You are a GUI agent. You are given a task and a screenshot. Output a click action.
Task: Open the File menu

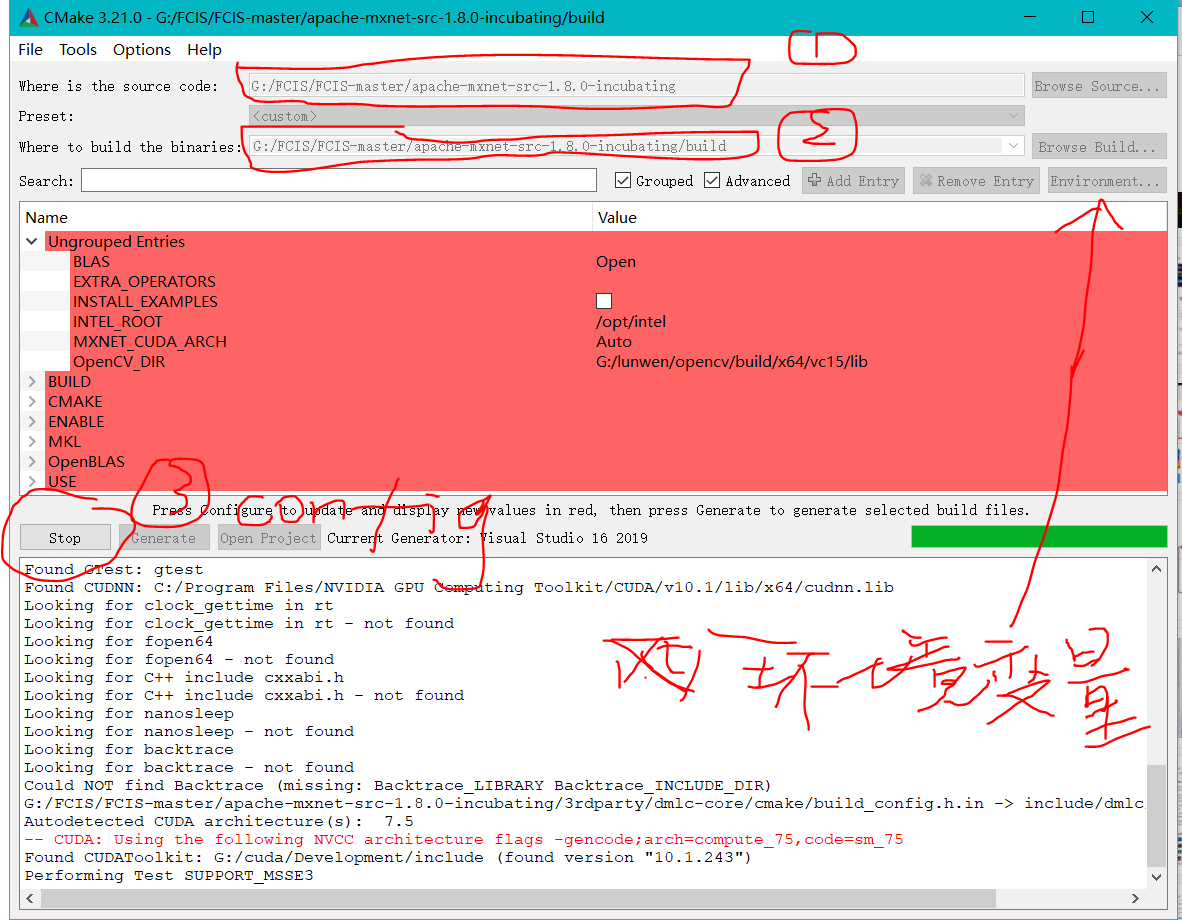[x=30, y=50]
